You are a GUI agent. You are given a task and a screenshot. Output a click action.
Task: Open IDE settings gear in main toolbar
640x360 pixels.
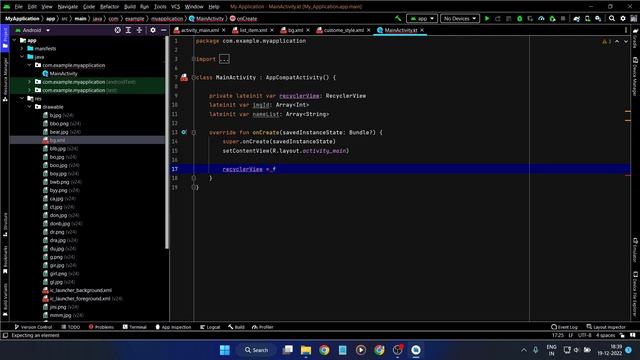pyautogui.click(x=623, y=18)
